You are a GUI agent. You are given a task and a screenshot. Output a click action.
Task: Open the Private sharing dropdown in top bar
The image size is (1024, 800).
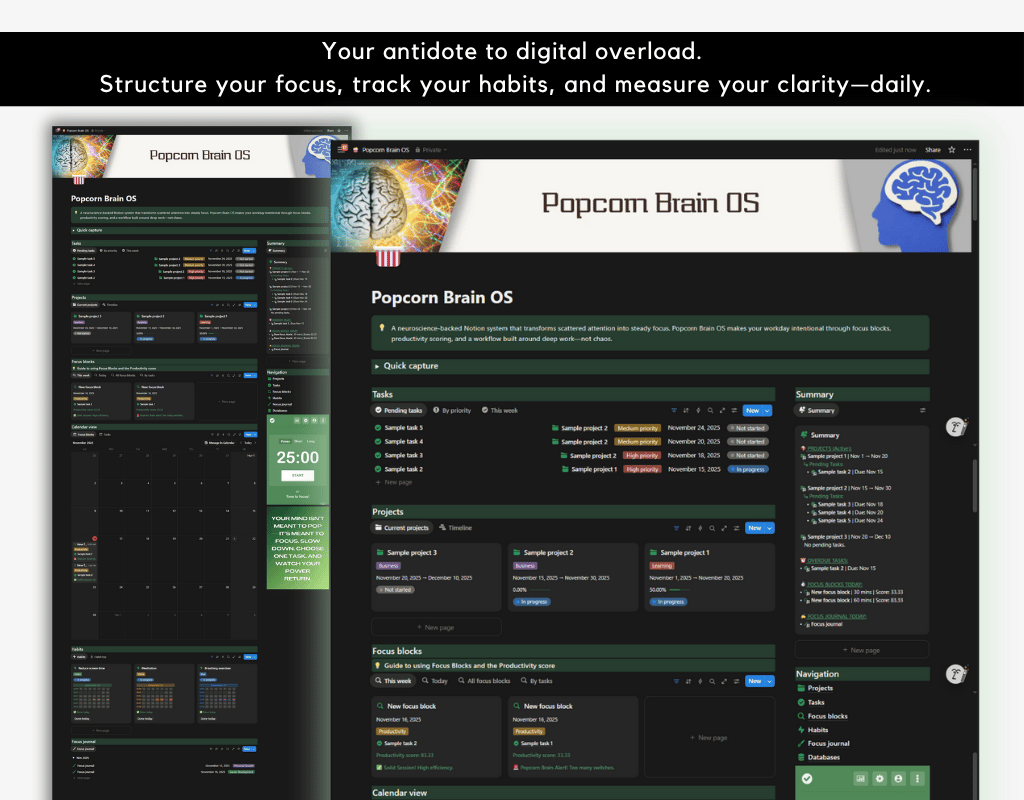pos(431,150)
